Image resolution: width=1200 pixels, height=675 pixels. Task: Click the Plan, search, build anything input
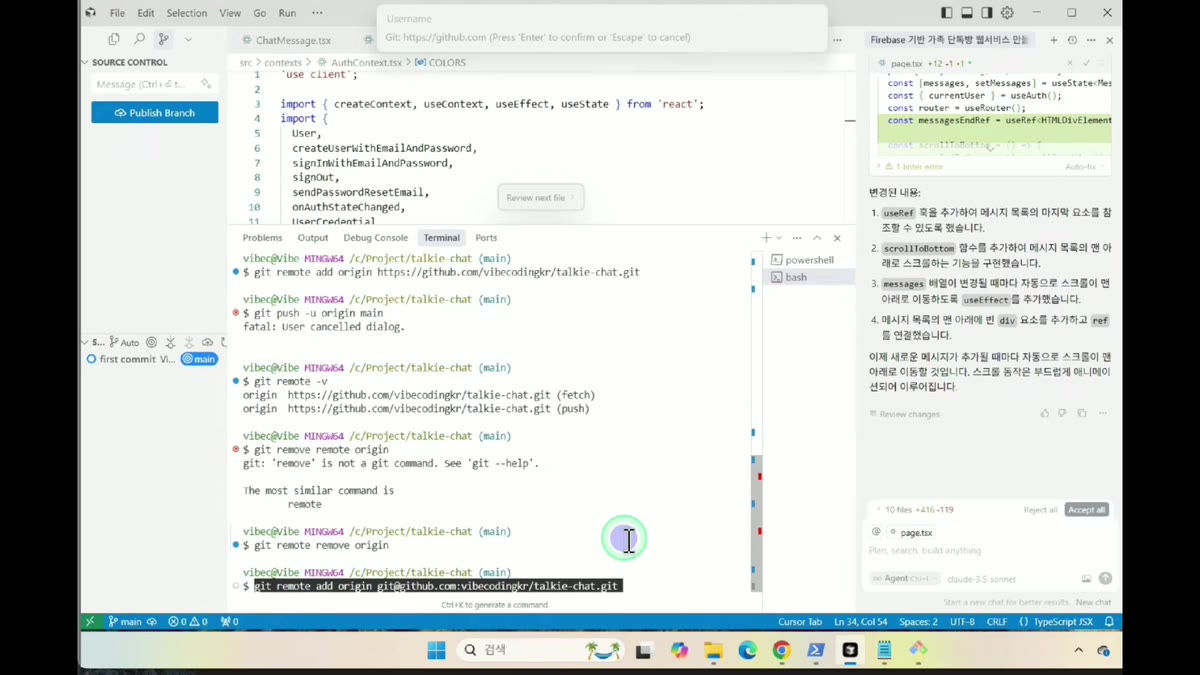point(988,551)
